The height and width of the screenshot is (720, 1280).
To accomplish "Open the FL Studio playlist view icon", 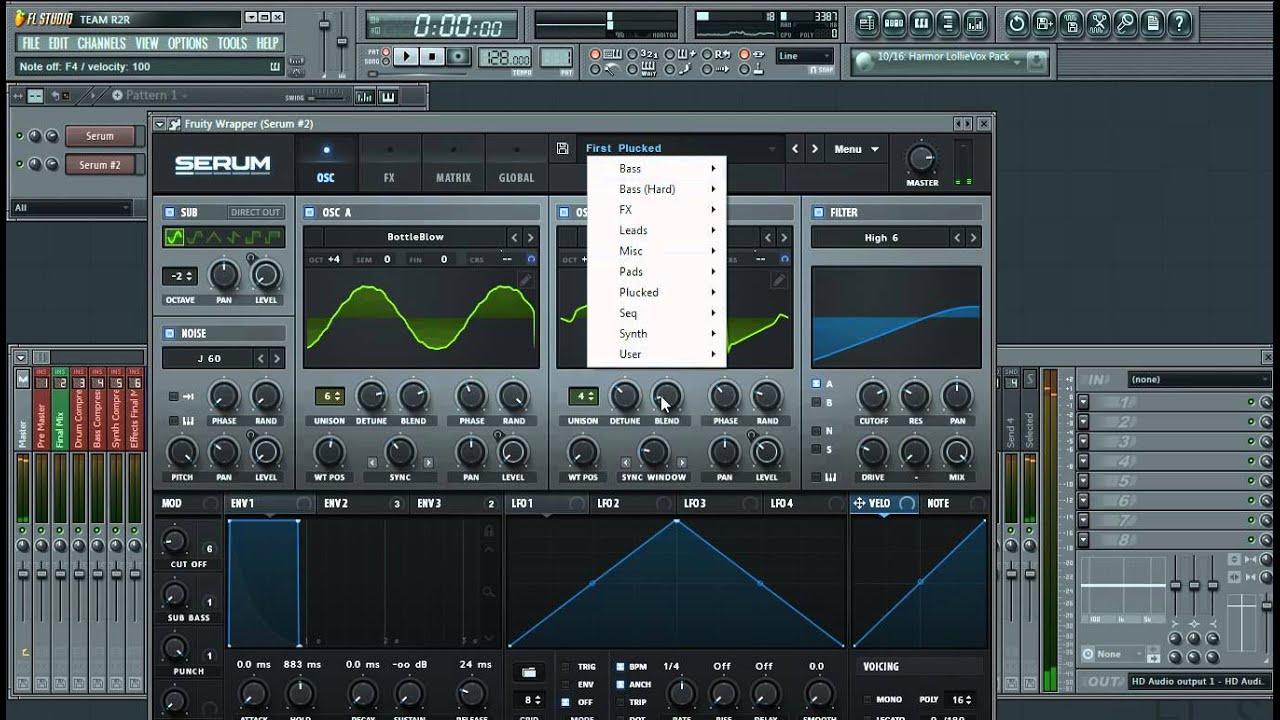I will (867, 22).
